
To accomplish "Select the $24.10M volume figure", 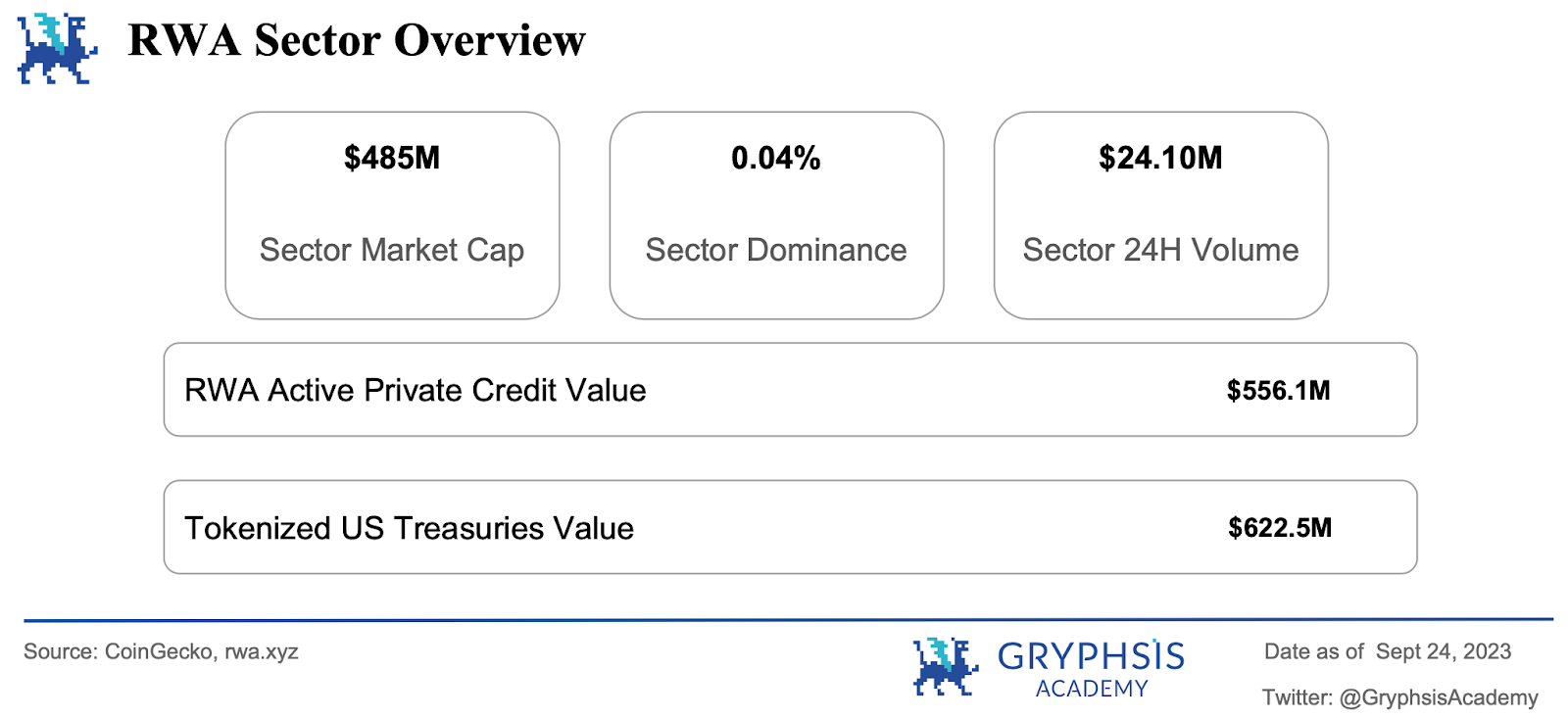I will [x=1160, y=158].
